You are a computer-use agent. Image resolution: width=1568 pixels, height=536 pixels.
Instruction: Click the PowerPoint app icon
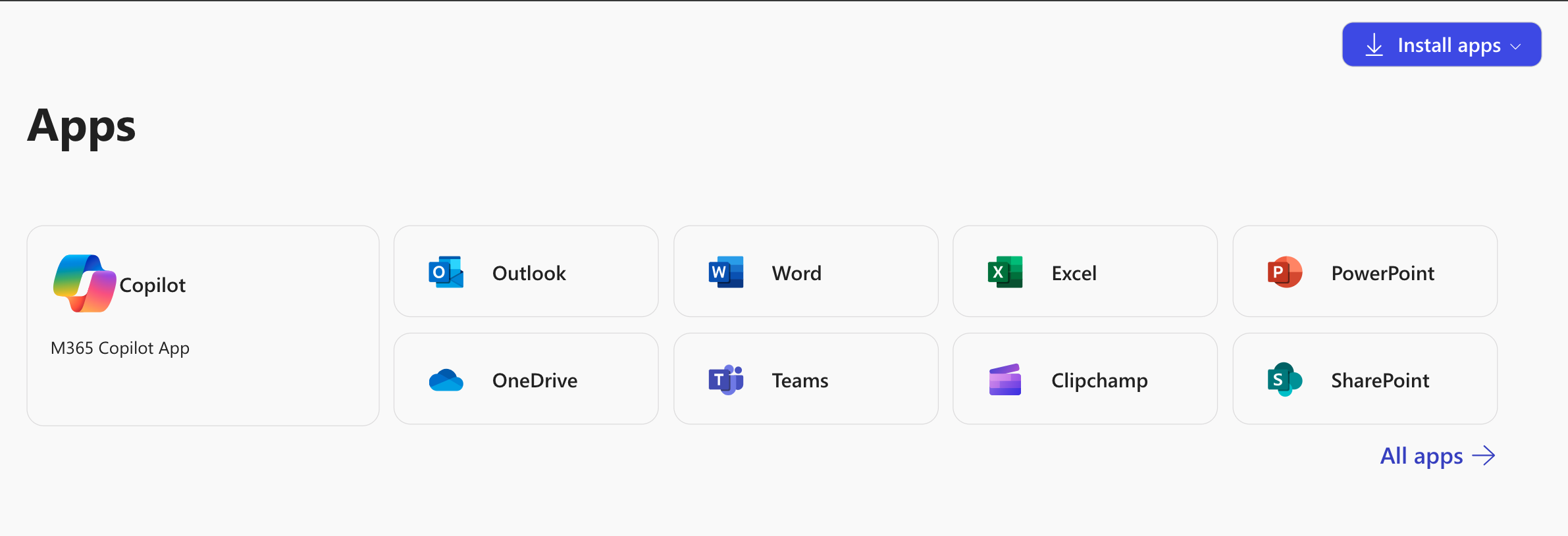click(1284, 272)
